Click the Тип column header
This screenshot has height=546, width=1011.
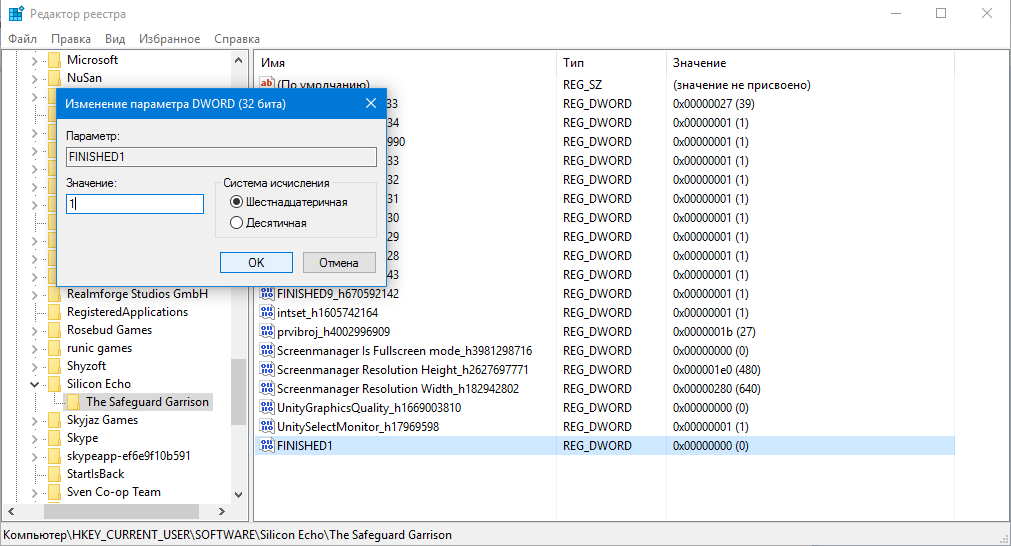[x=611, y=63]
